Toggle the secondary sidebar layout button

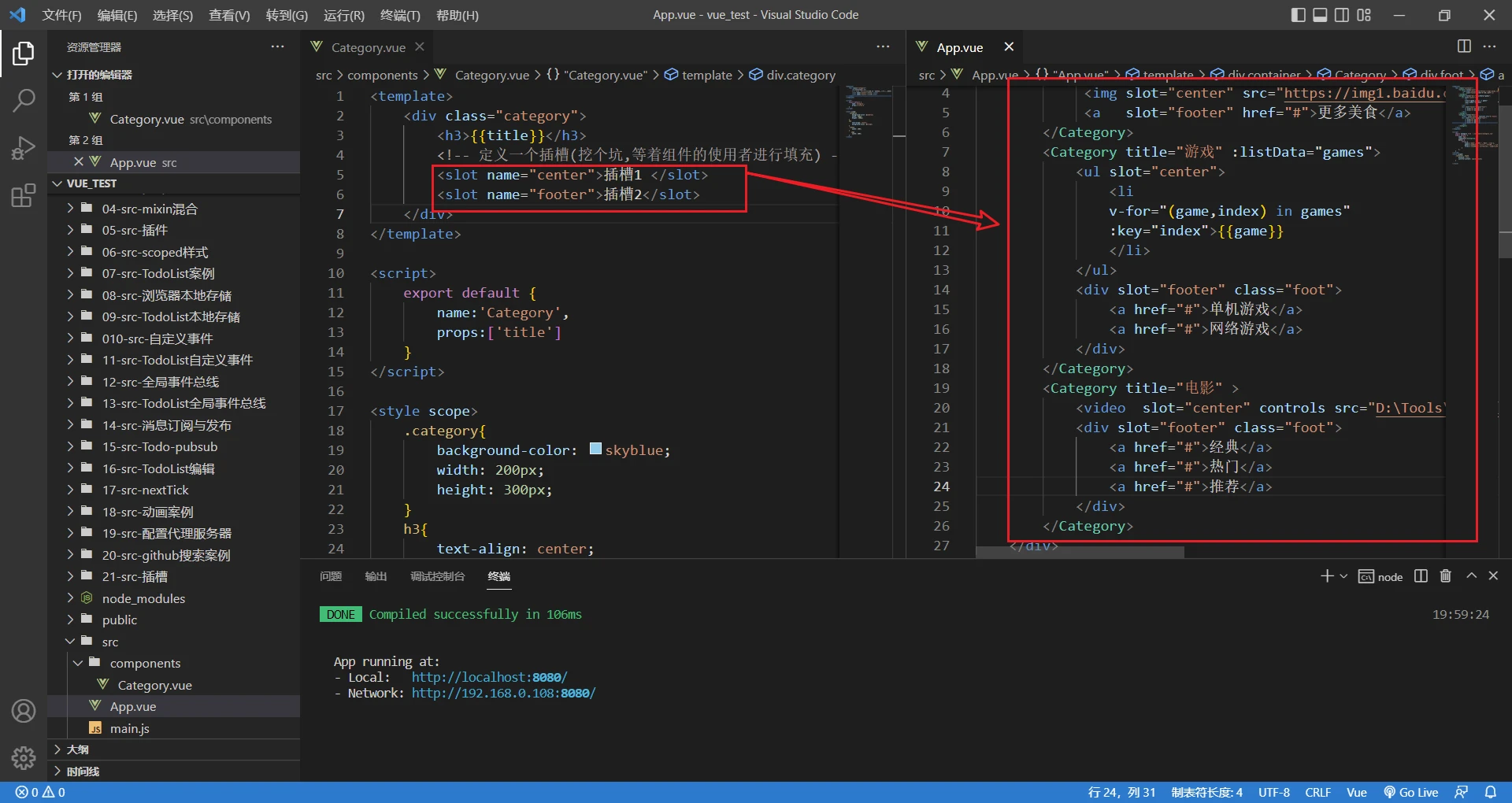coord(1342,15)
